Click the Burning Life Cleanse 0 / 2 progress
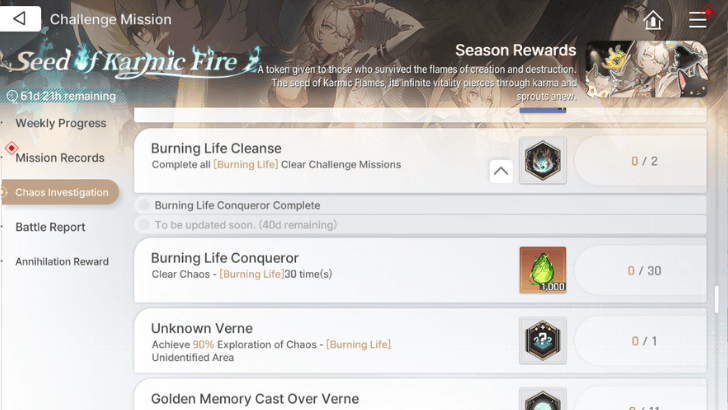728x410 pixels. tap(644, 161)
